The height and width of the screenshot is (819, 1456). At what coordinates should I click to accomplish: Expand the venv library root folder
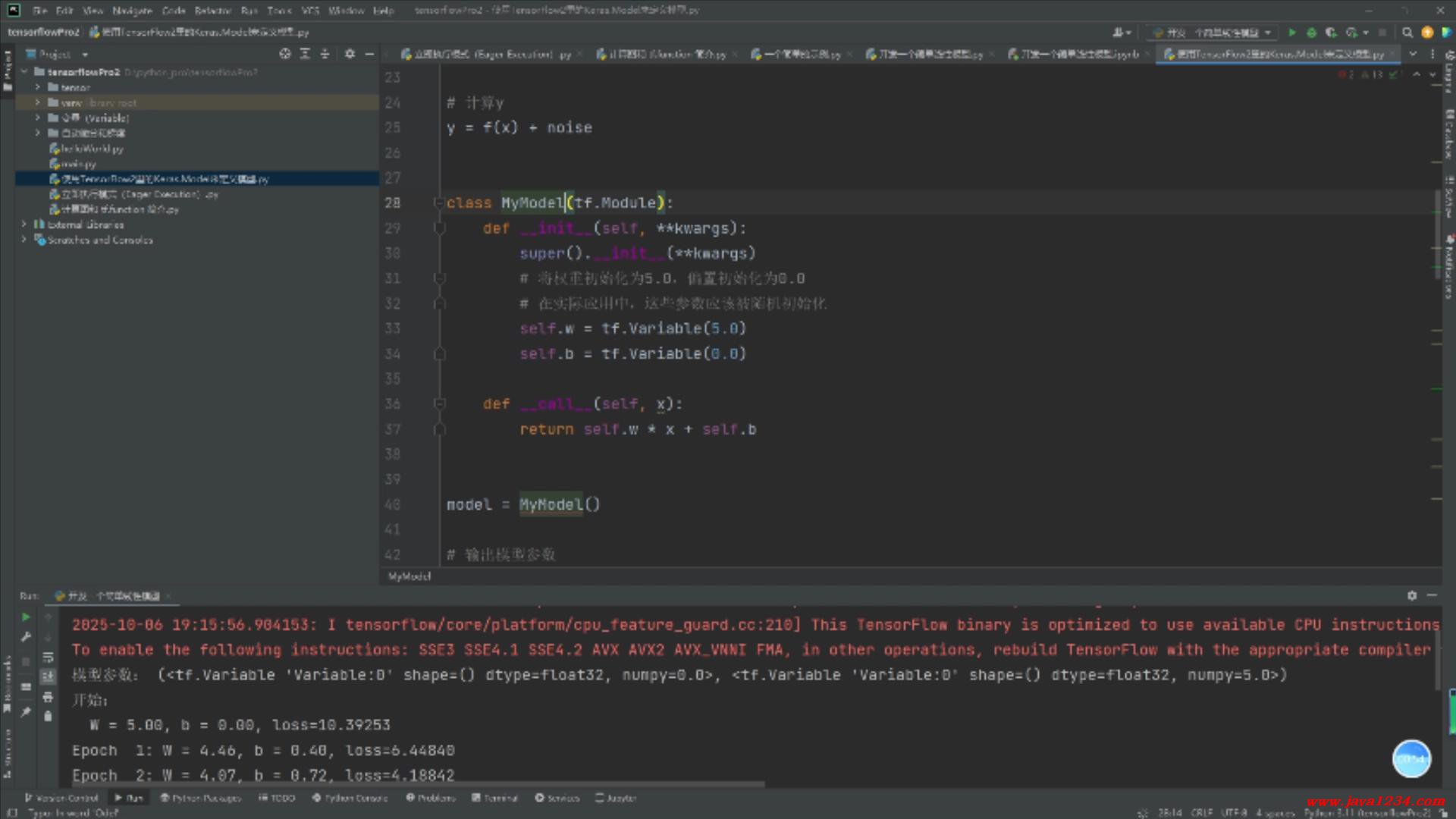pos(37,102)
